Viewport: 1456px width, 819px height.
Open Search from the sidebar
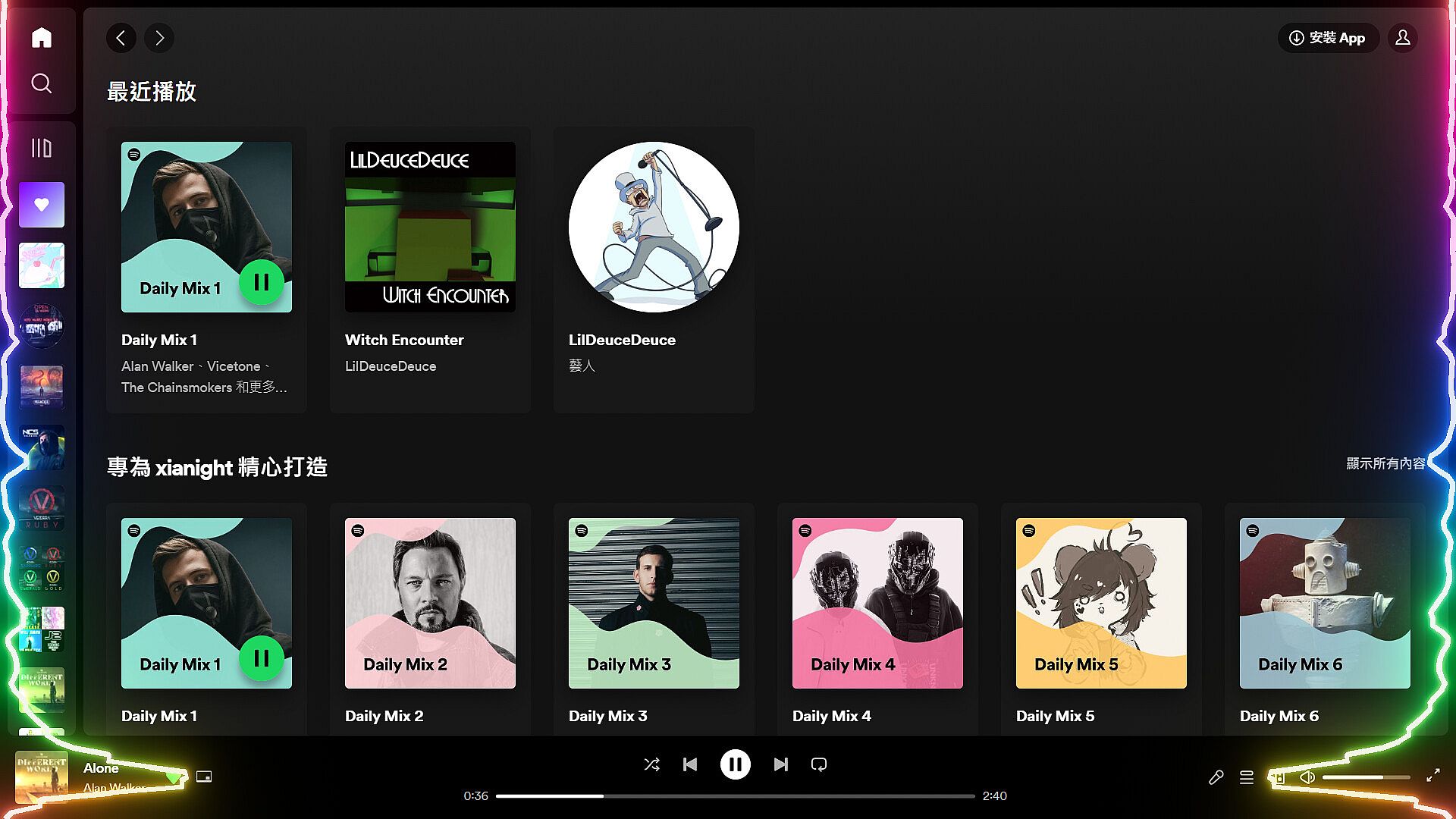42,83
